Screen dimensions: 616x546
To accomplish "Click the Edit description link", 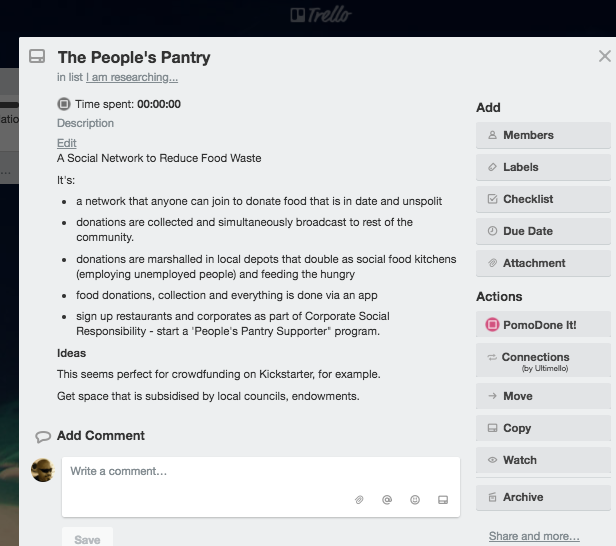I will pyautogui.click(x=67, y=143).
